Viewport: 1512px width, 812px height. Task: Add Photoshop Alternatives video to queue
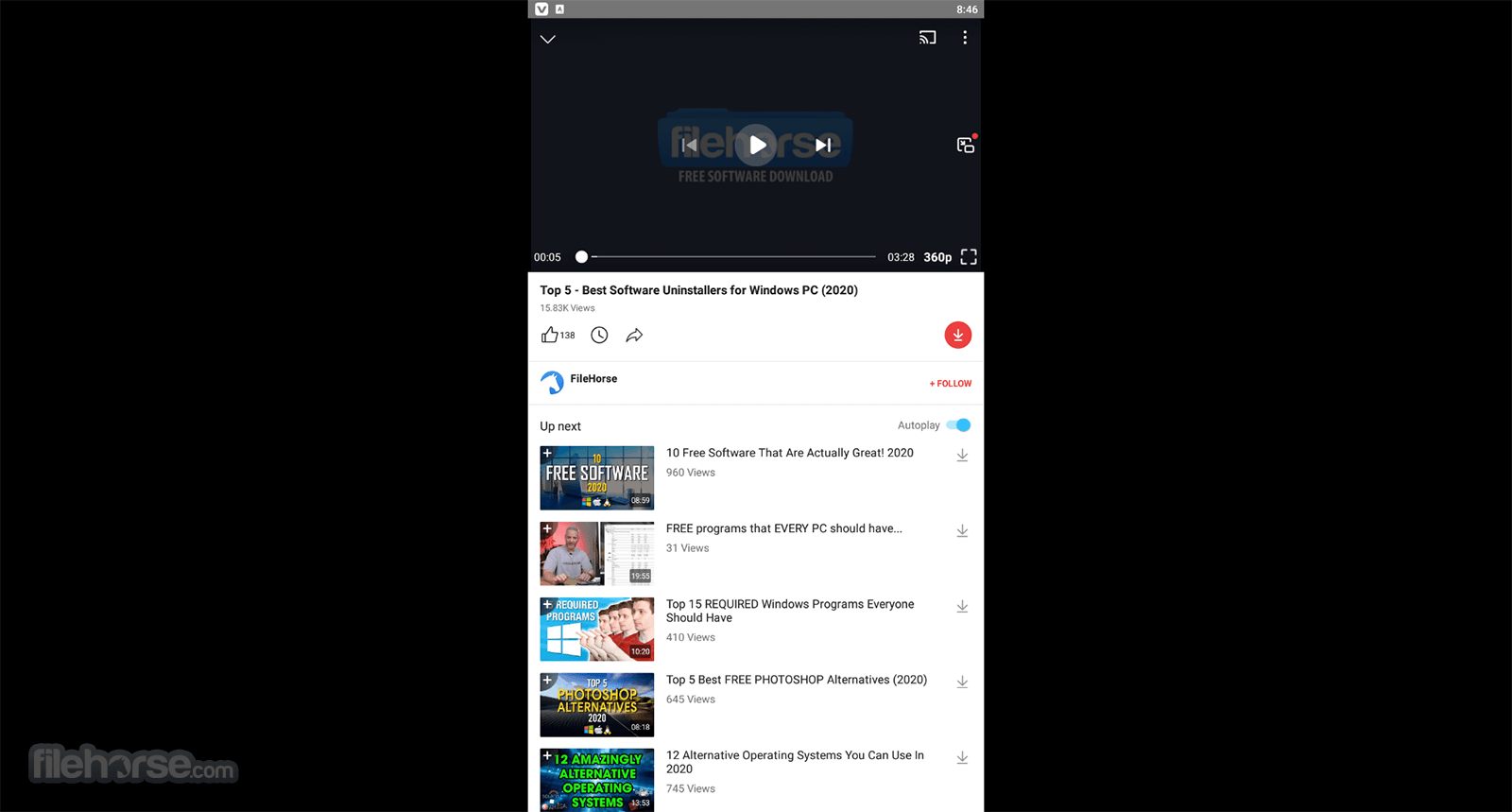pyautogui.click(x=547, y=680)
